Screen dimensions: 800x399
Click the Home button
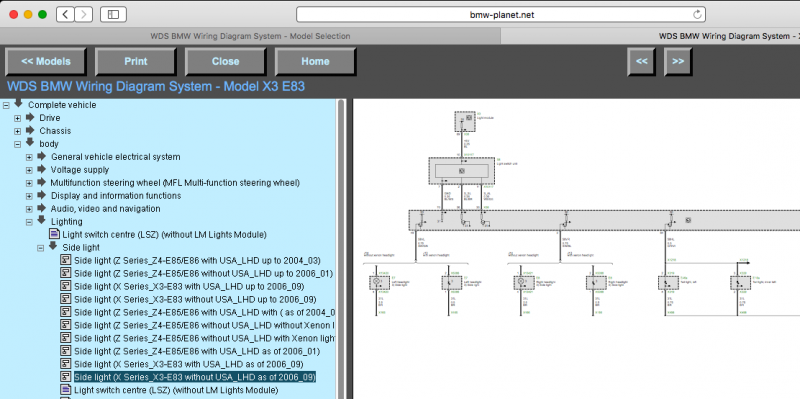pos(315,62)
